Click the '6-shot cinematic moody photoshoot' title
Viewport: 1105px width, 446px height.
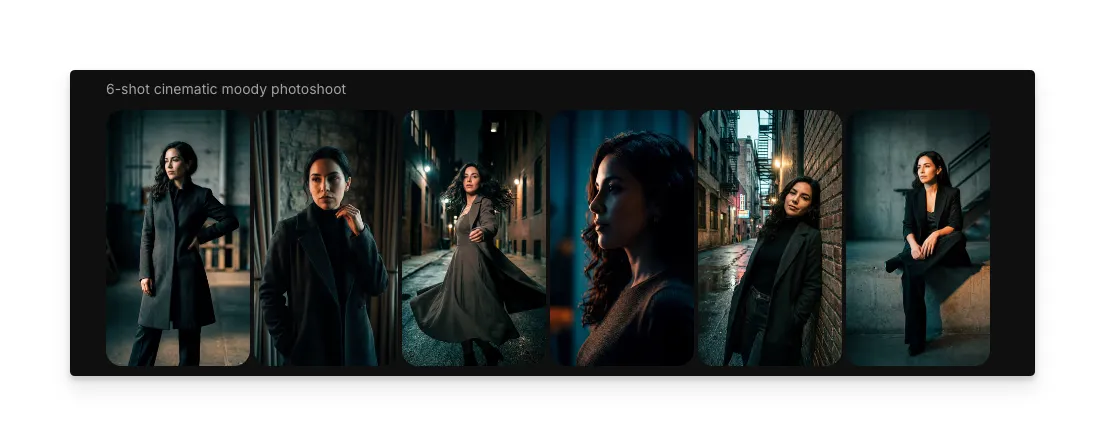[x=226, y=89]
